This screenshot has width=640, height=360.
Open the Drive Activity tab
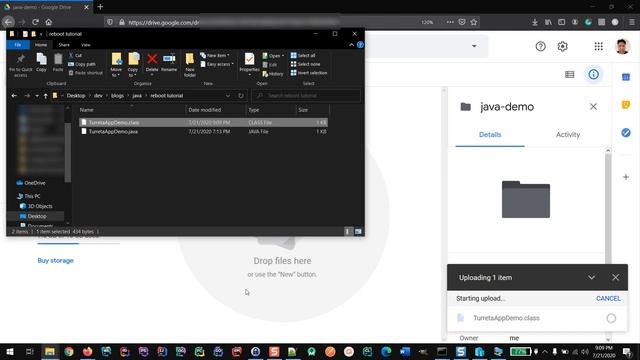click(568, 134)
